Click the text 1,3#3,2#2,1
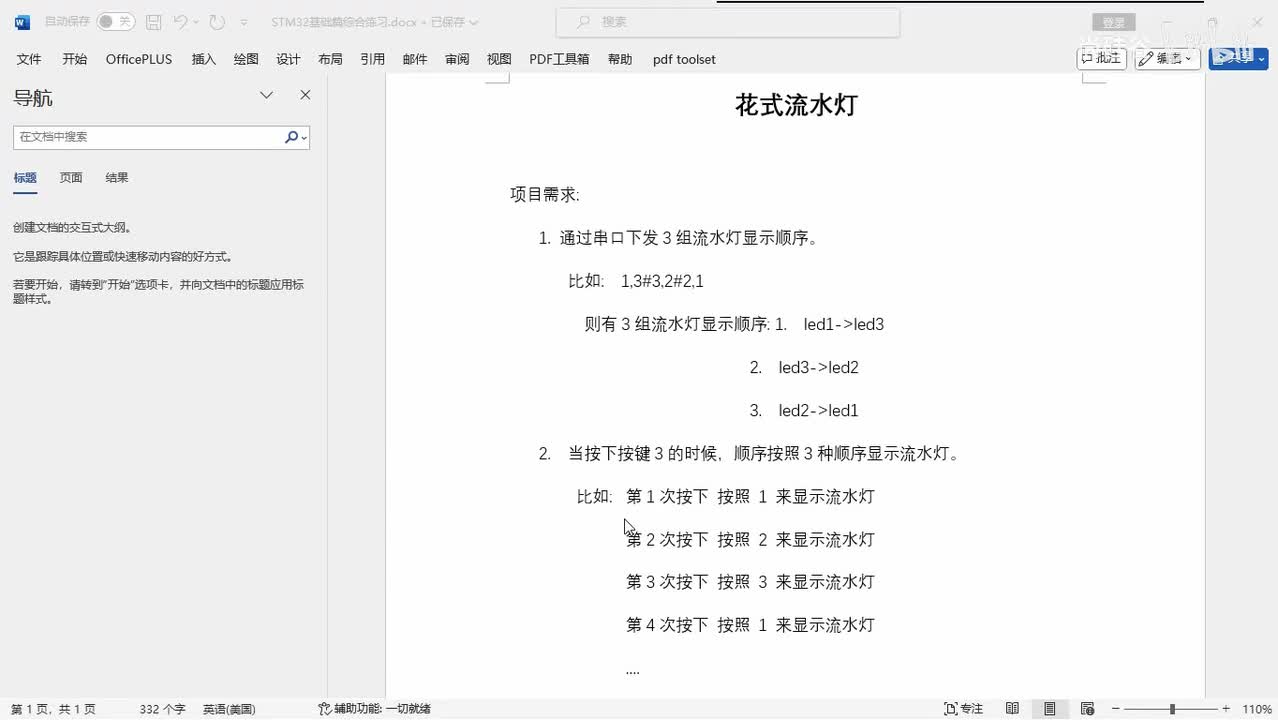The image size is (1278, 720). [662, 282]
